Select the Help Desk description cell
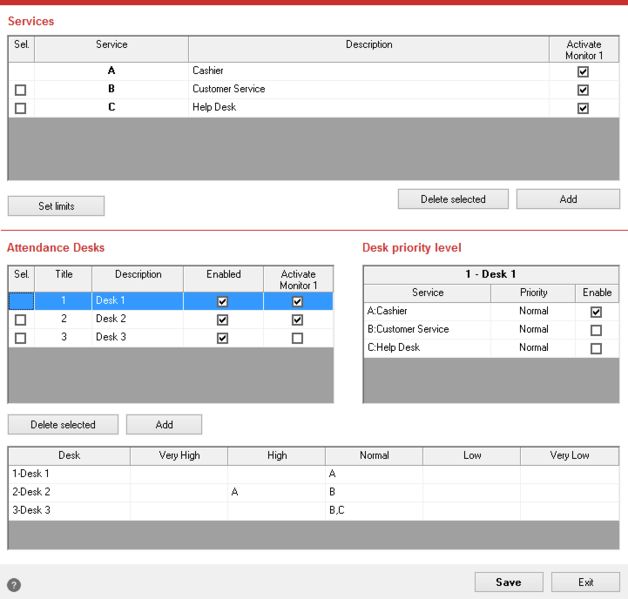Screen dimensions: 628x599 point(368,108)
